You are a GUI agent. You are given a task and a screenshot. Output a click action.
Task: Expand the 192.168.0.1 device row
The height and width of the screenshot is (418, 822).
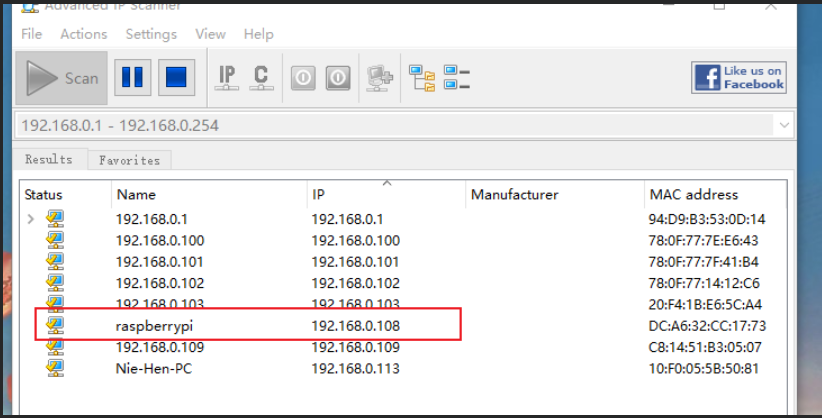click(30, 219)
